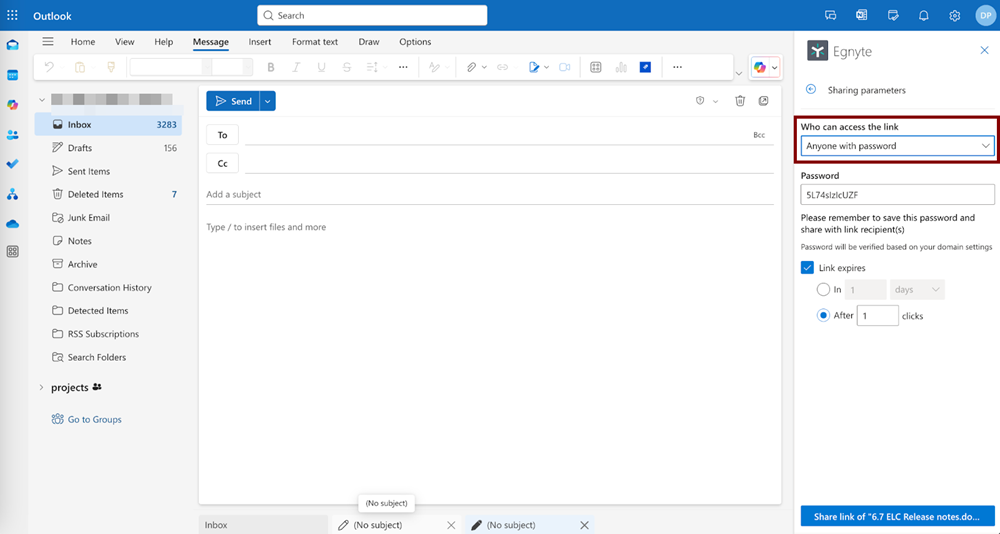Open the Copilot icon in ribbon
Image resolution: width=1000 pixels, height=534 pixels.
pyautogui.click(x=761, y=67)
